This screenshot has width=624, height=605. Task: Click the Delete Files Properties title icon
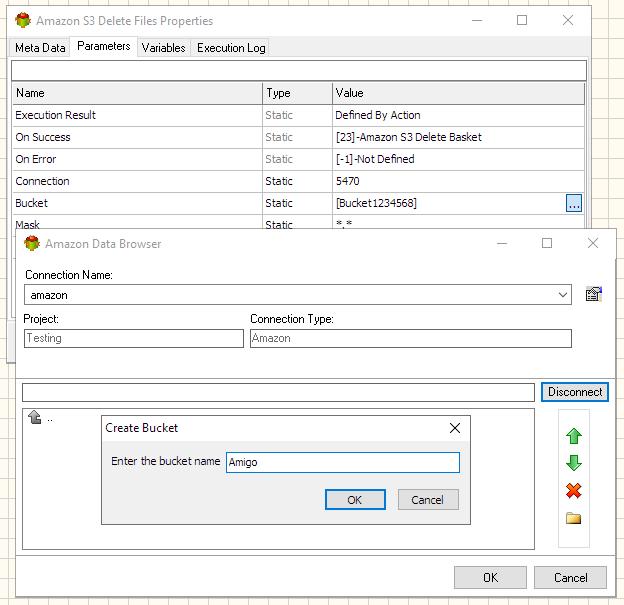pyautogui.click(x=23, y=20)
